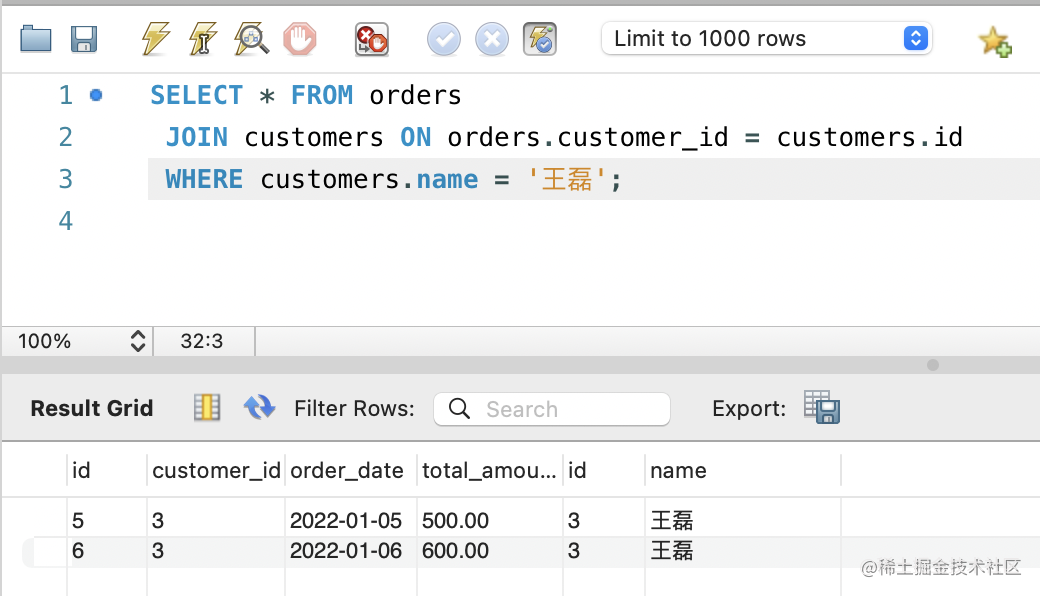Commit transaction with checkmark icon
This screenshot has height=596, width=1040.
pyautogui.click(x=443, y=40)
